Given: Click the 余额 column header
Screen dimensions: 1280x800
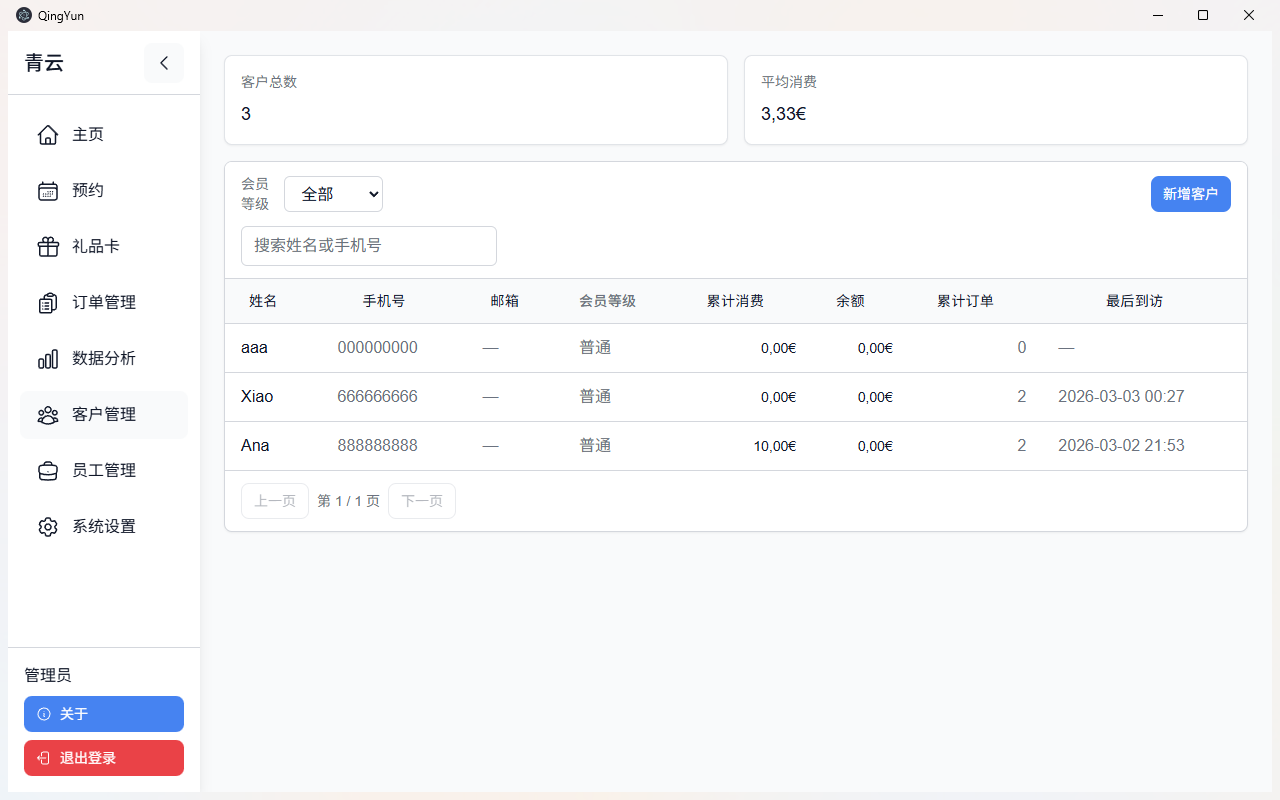Looking at the screenshot, I should pyautogui.click(x=850, y=301).
